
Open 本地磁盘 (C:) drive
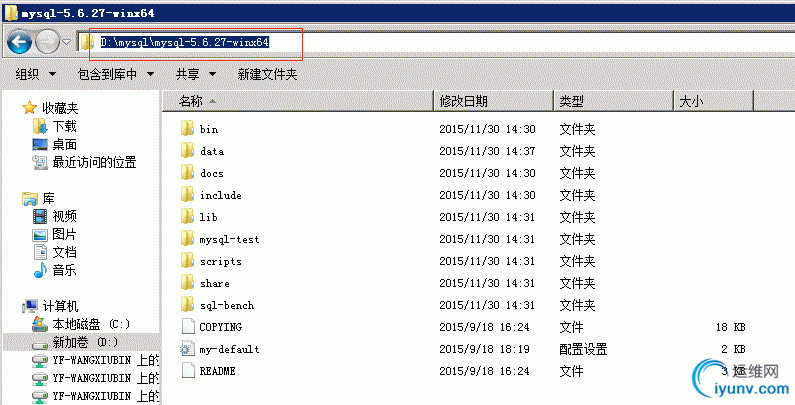[x=81, y=324]
